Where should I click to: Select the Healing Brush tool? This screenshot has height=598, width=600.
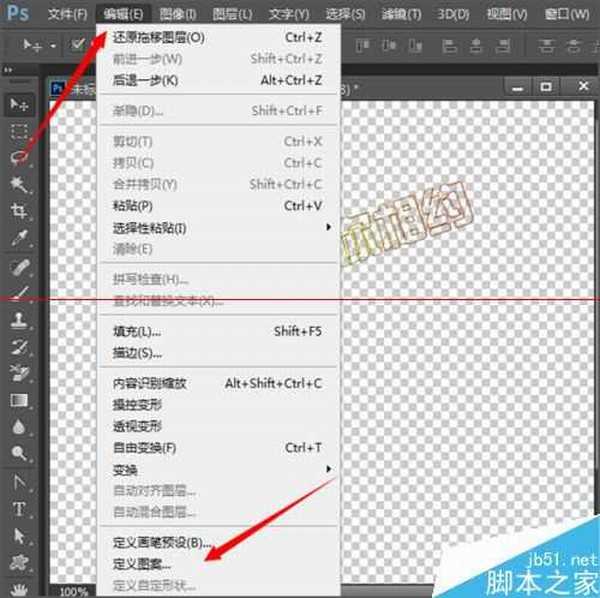point(19,267)
